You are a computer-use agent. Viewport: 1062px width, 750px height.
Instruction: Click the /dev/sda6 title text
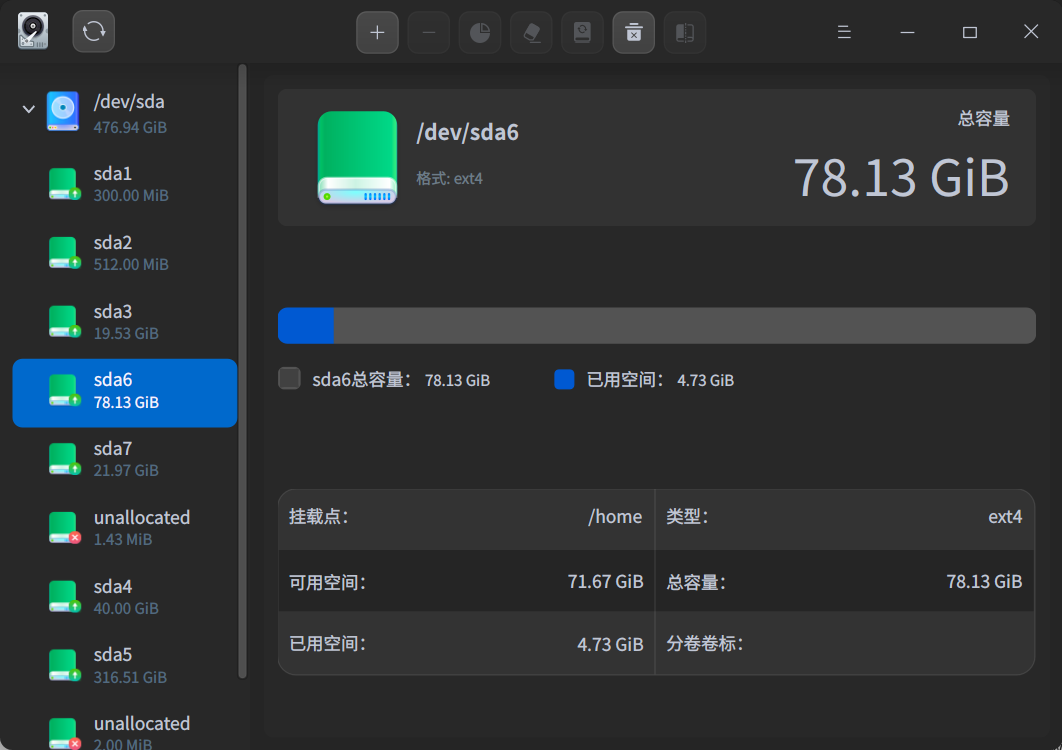pos(467,132)
